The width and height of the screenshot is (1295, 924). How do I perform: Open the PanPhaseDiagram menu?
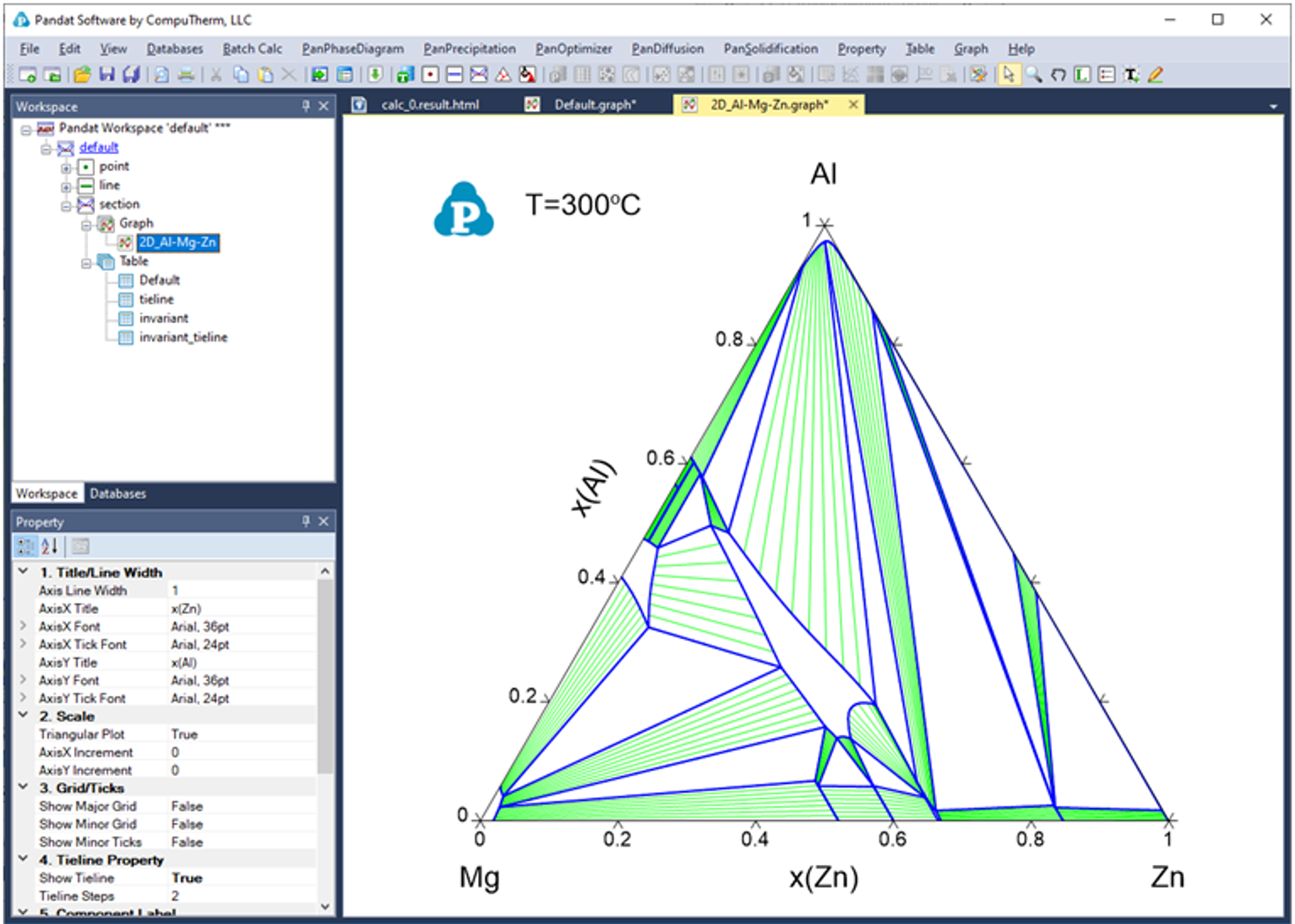click(352, 48)
